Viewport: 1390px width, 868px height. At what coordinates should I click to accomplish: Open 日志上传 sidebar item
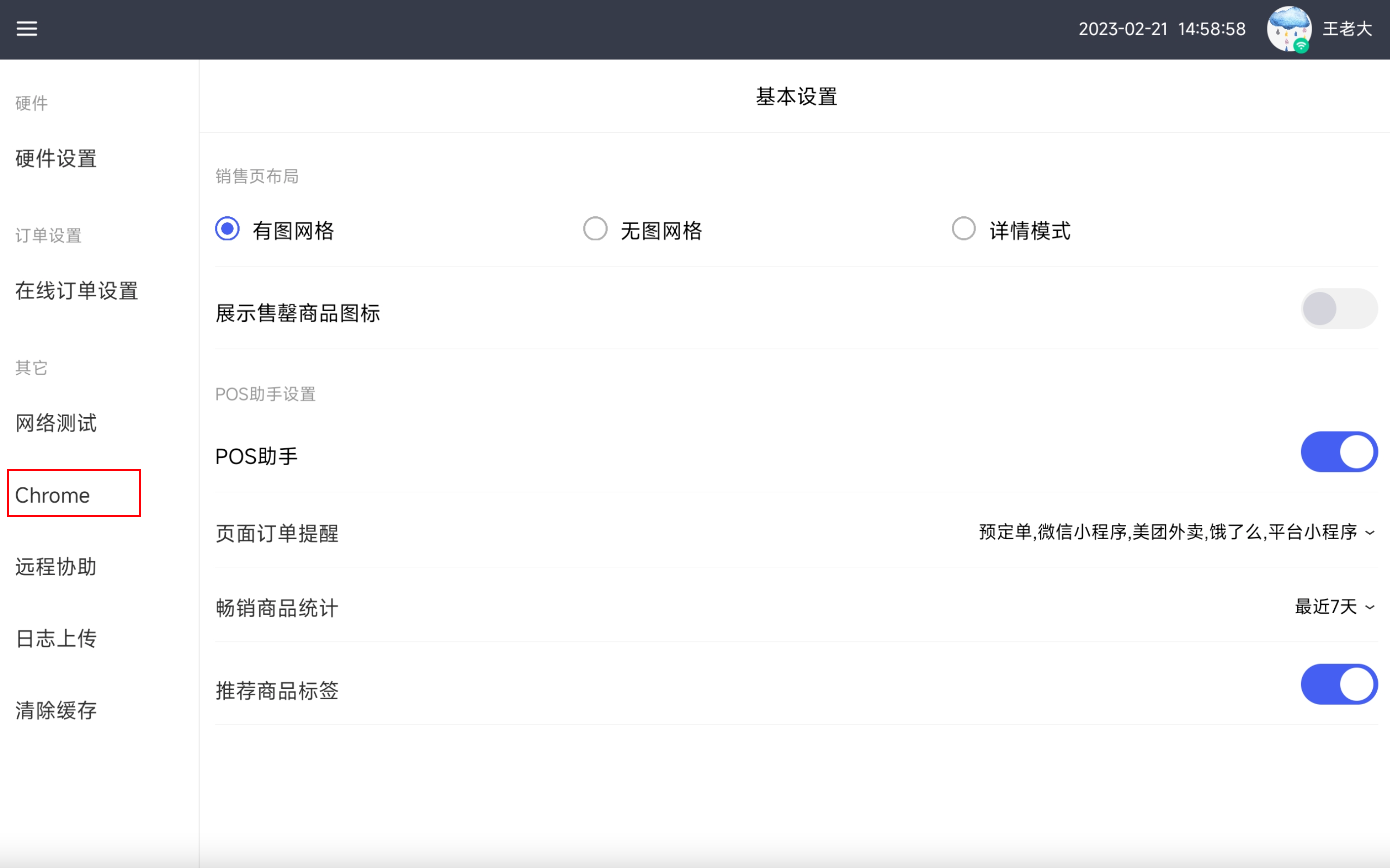click(56, 638)
